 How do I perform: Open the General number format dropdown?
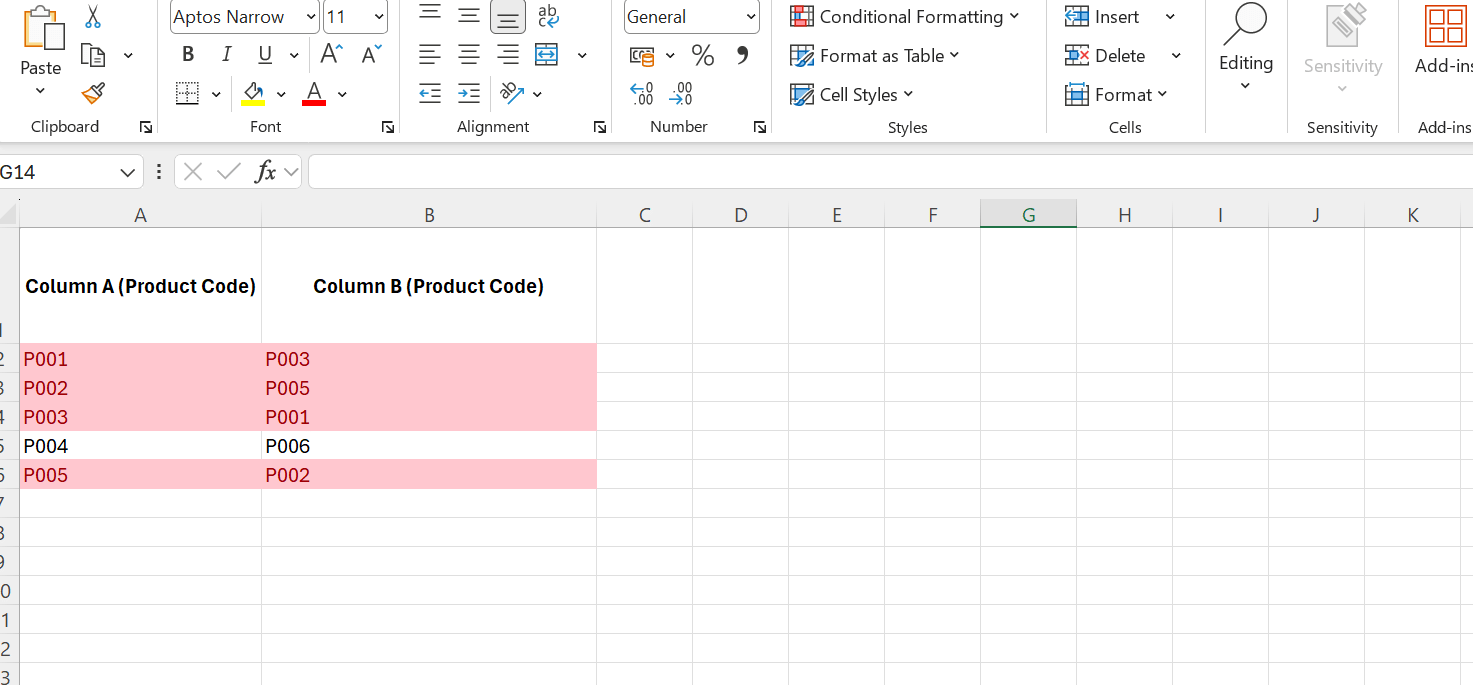tap(748, 17)
